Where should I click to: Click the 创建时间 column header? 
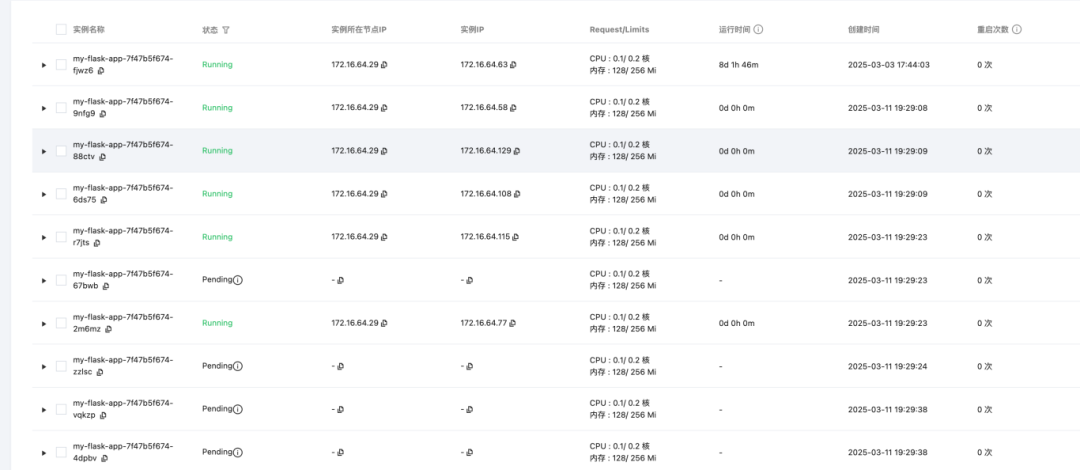[864, 30]
